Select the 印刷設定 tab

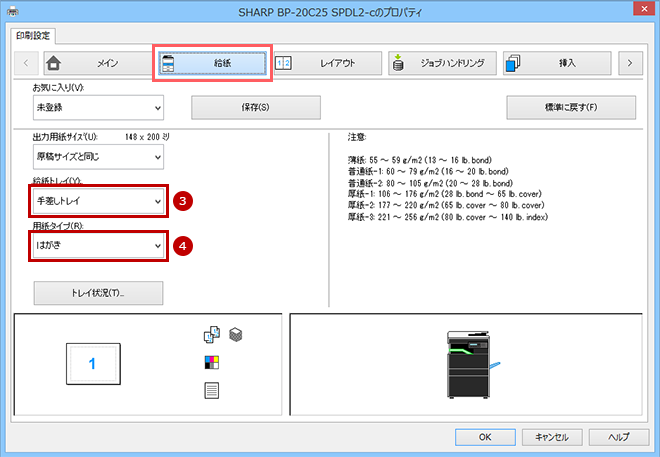[x=33, y=36]
